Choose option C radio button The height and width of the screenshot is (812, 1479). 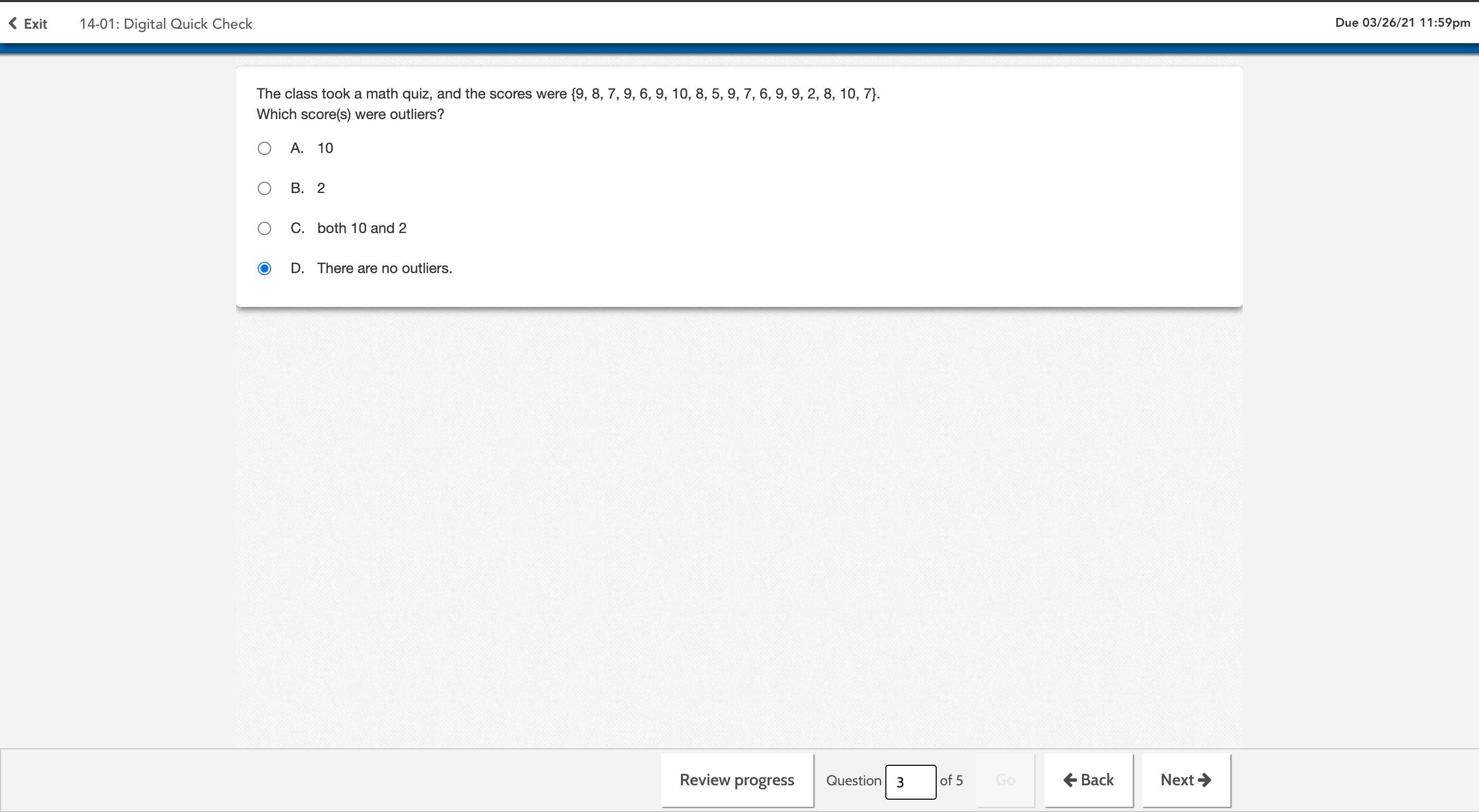[264, 228]
